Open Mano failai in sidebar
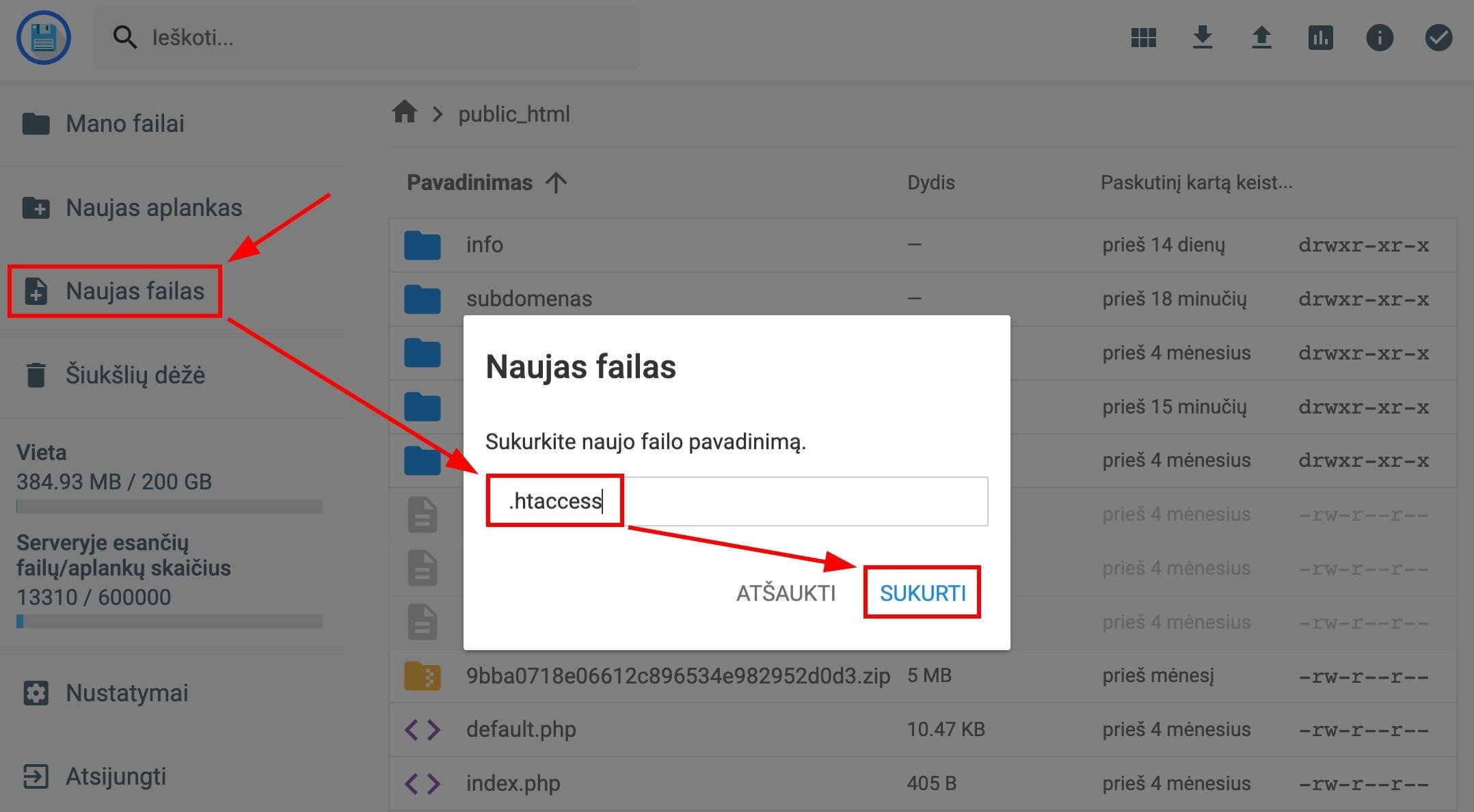1474x812 pixels. (124, 124)
